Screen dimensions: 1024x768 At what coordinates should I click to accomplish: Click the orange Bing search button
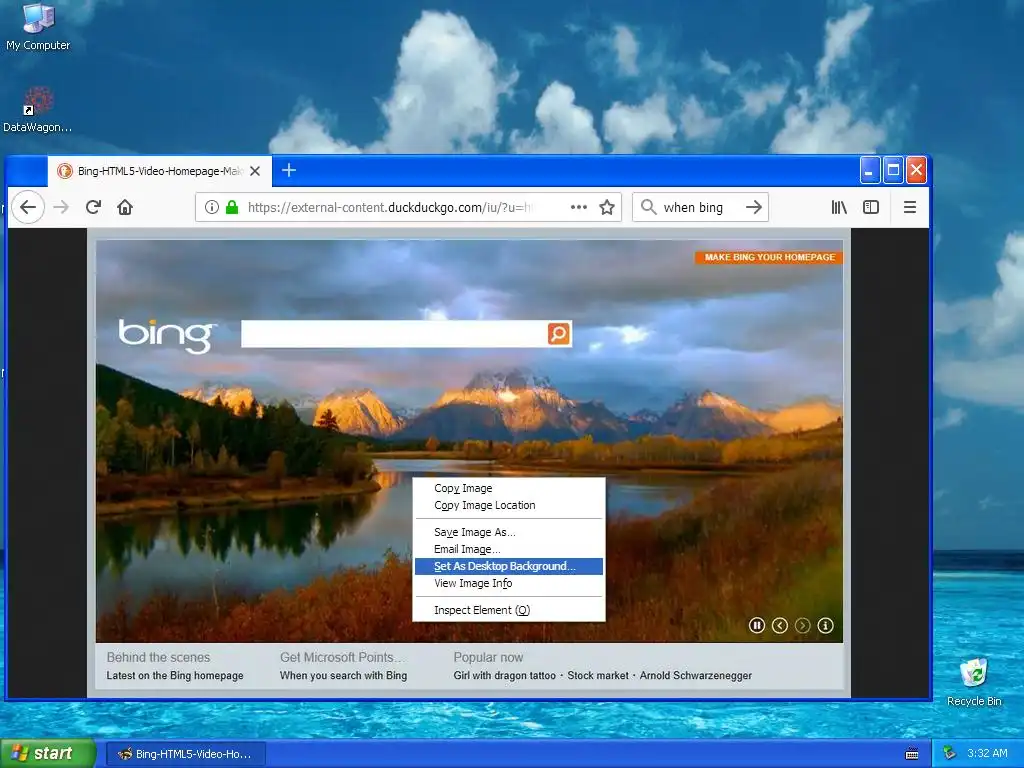(559, 334)
